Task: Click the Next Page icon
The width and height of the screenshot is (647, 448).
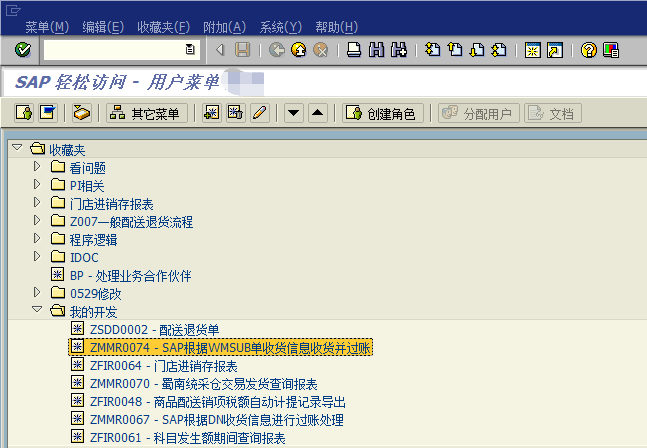Action: [477, 50]
